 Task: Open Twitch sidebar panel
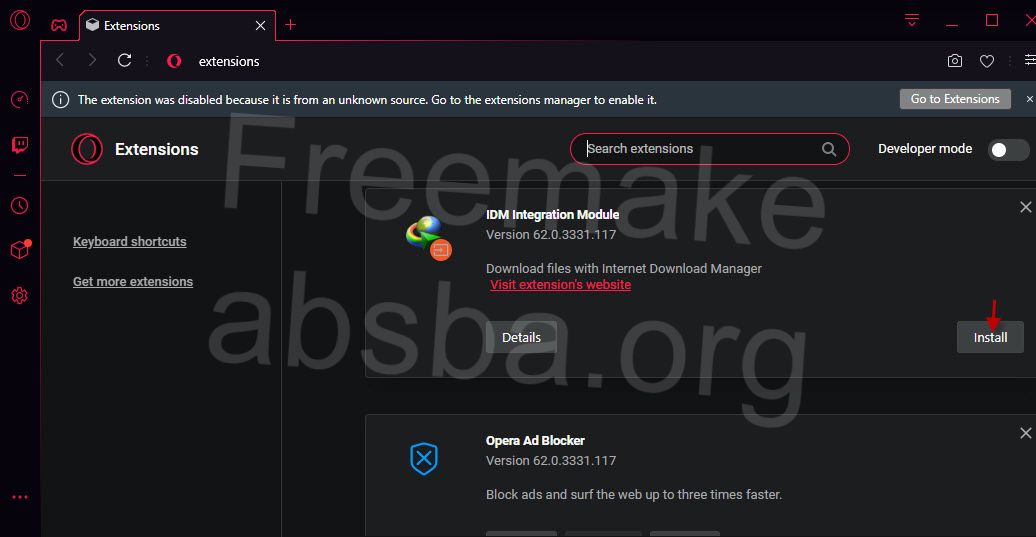point(20,145)
